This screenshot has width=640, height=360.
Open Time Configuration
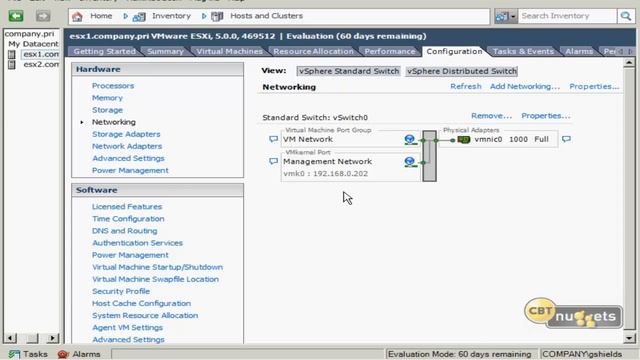tap(128, 219)
